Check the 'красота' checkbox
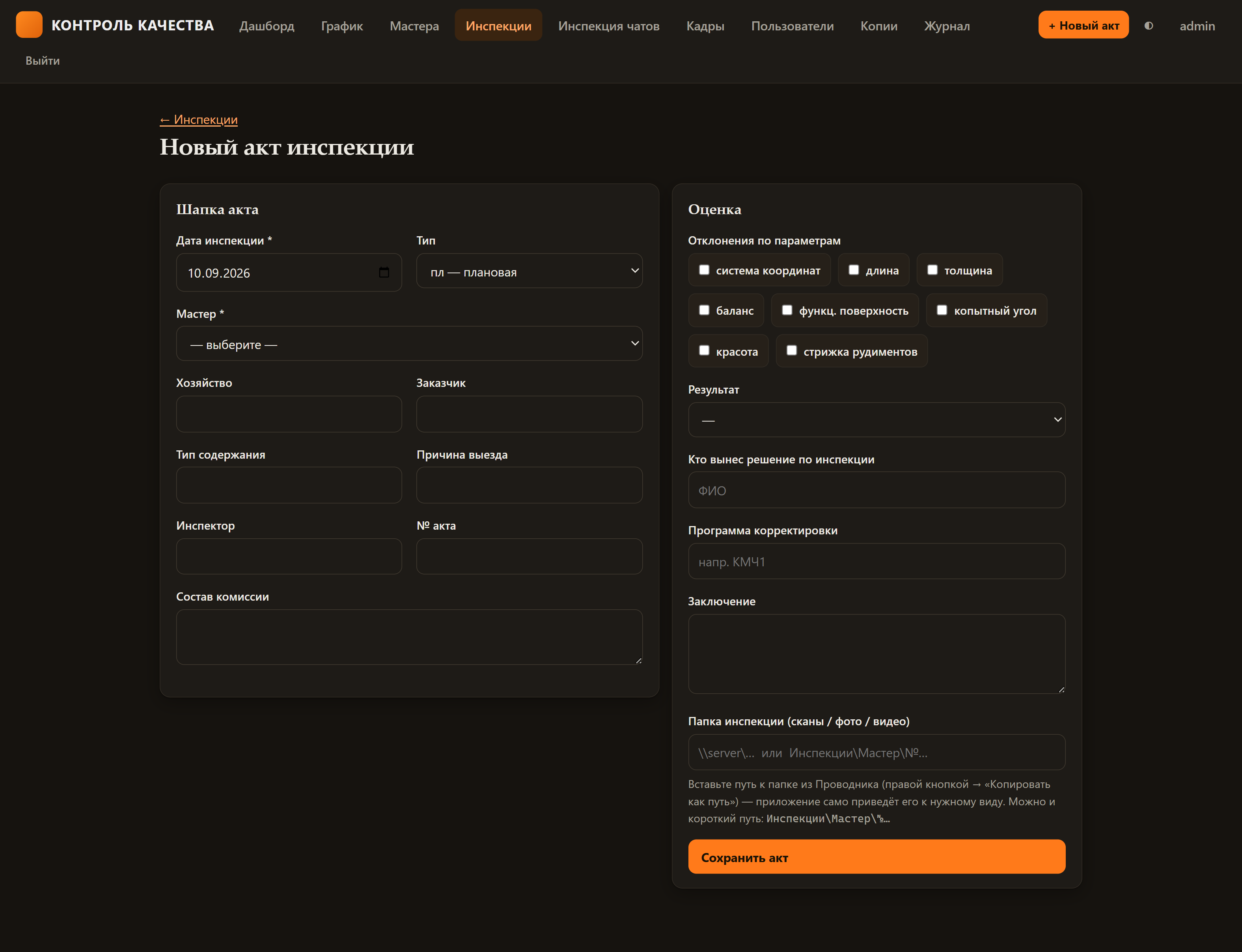Screen dimensions: 1242x952 coord(704,351)
